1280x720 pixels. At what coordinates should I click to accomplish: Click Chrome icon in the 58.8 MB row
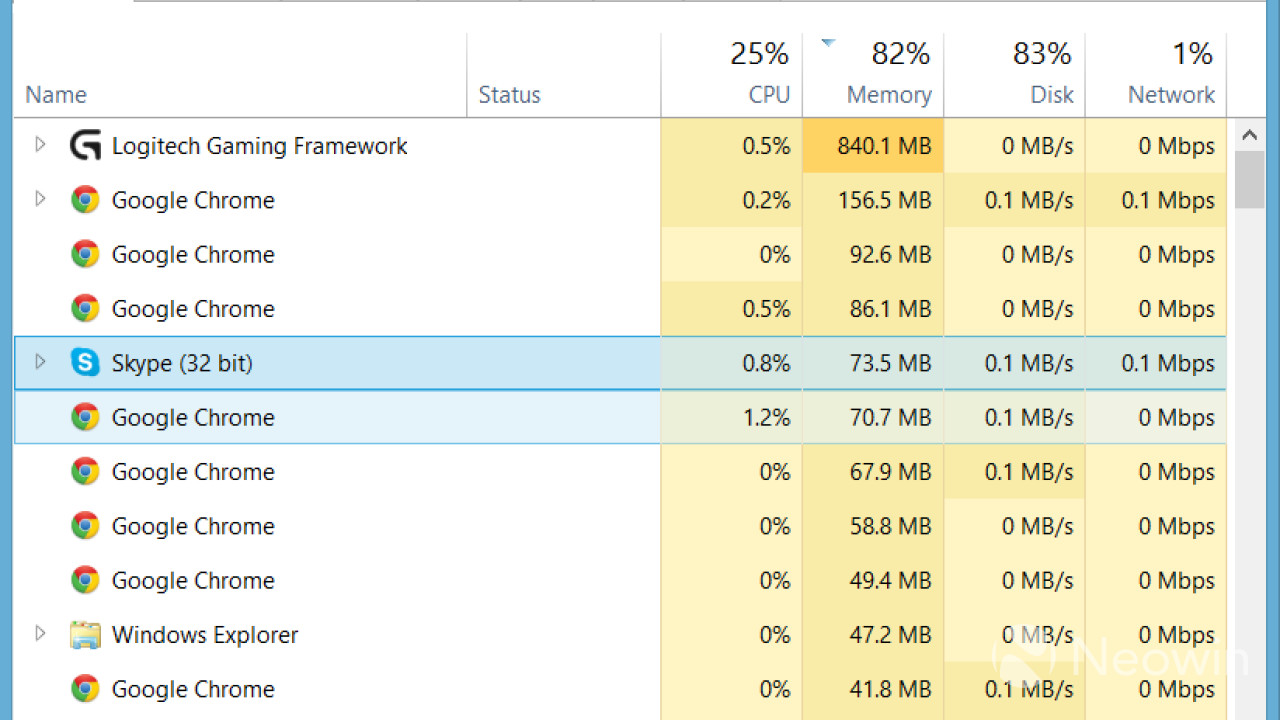click(x=85, y=526)
